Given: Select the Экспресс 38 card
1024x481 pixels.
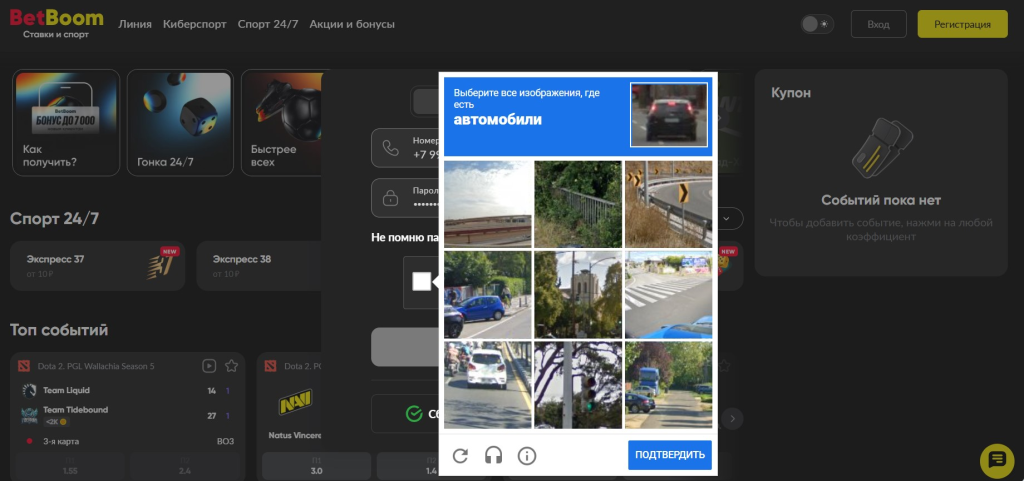Looking at the screenshot, I should pos(259,266).
